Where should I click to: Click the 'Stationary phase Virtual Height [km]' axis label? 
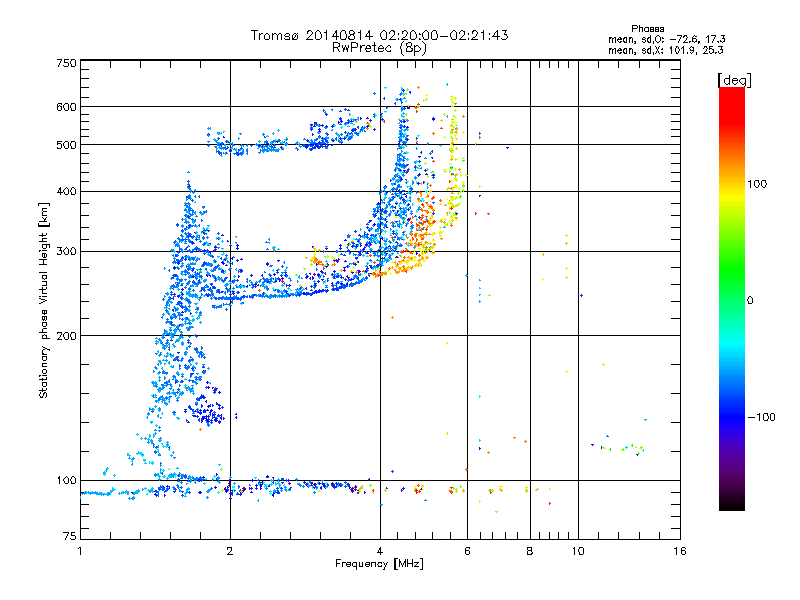coord(44,301)
